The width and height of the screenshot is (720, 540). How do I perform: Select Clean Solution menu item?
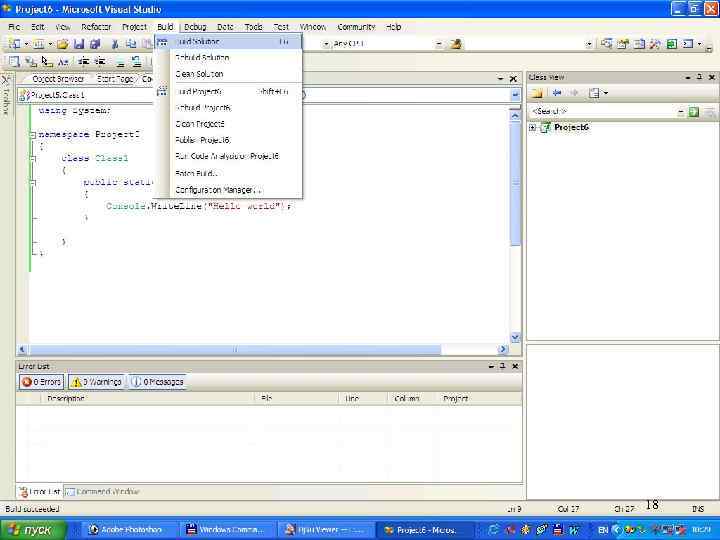coord(228,74)
